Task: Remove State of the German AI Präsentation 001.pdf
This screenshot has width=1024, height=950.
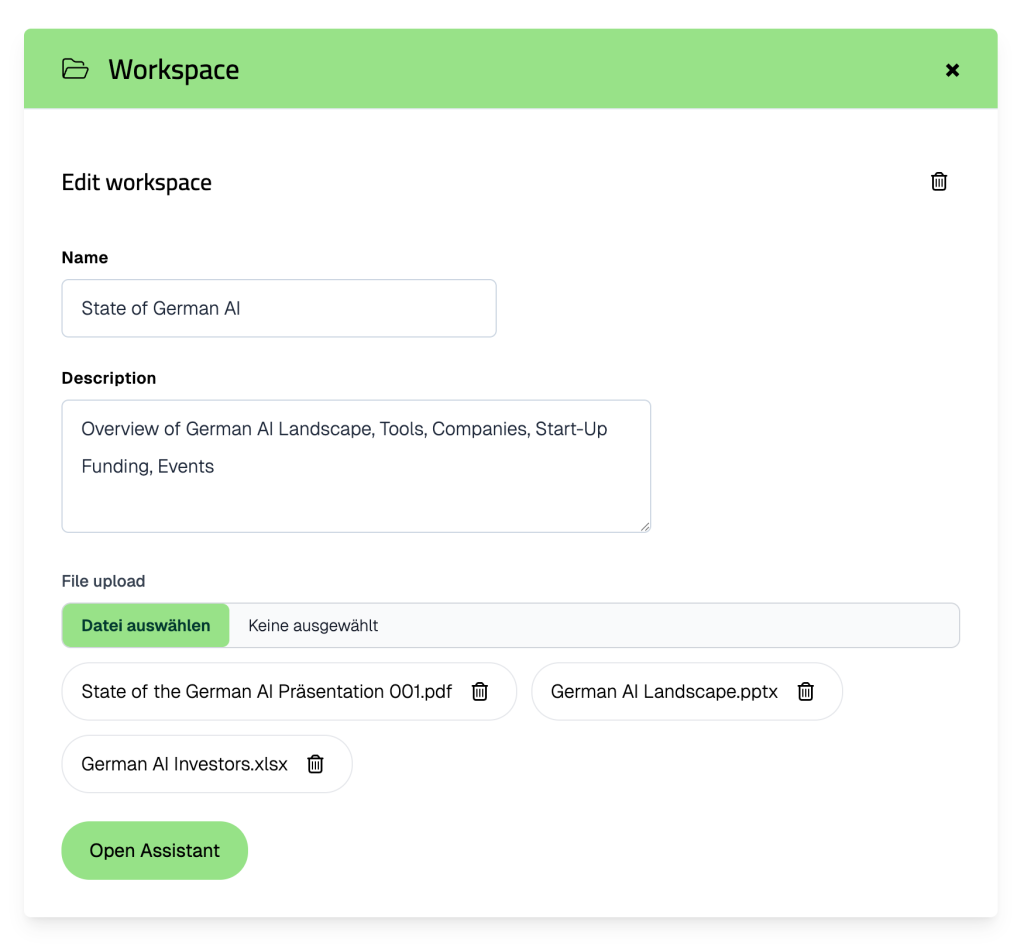Action: click(480, 691)
